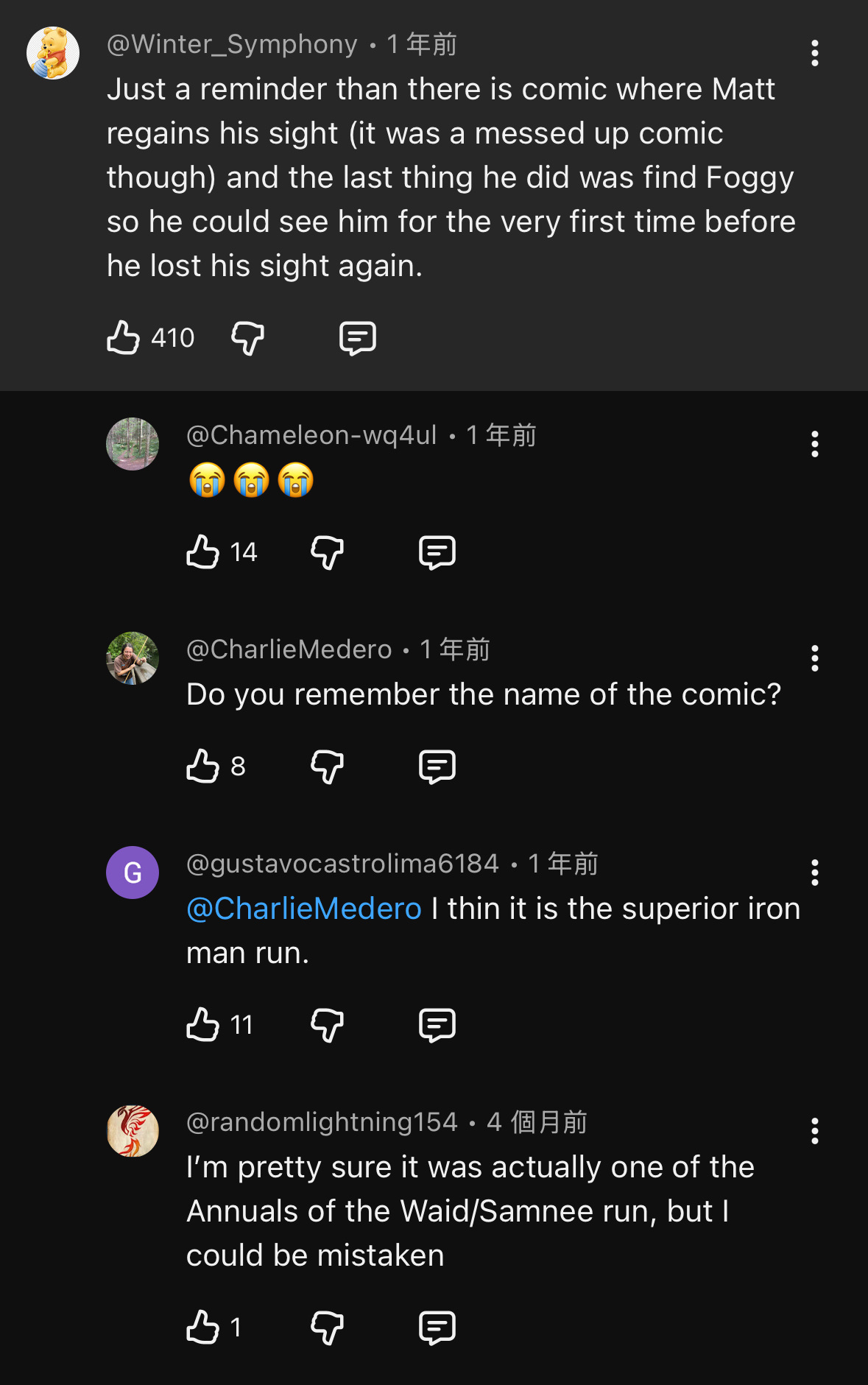Like the Winter_Symphony comment

point(124,338)
